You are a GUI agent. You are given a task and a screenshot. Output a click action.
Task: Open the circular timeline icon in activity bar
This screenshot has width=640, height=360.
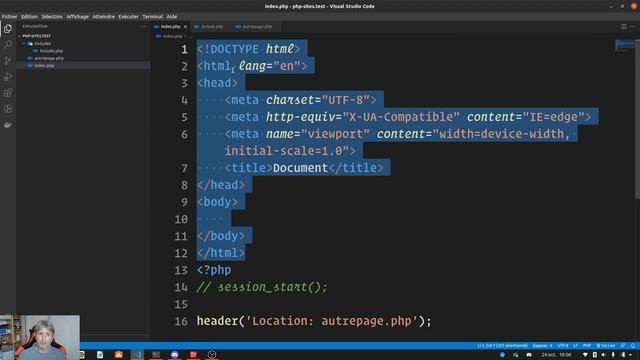tap(8, 109)
